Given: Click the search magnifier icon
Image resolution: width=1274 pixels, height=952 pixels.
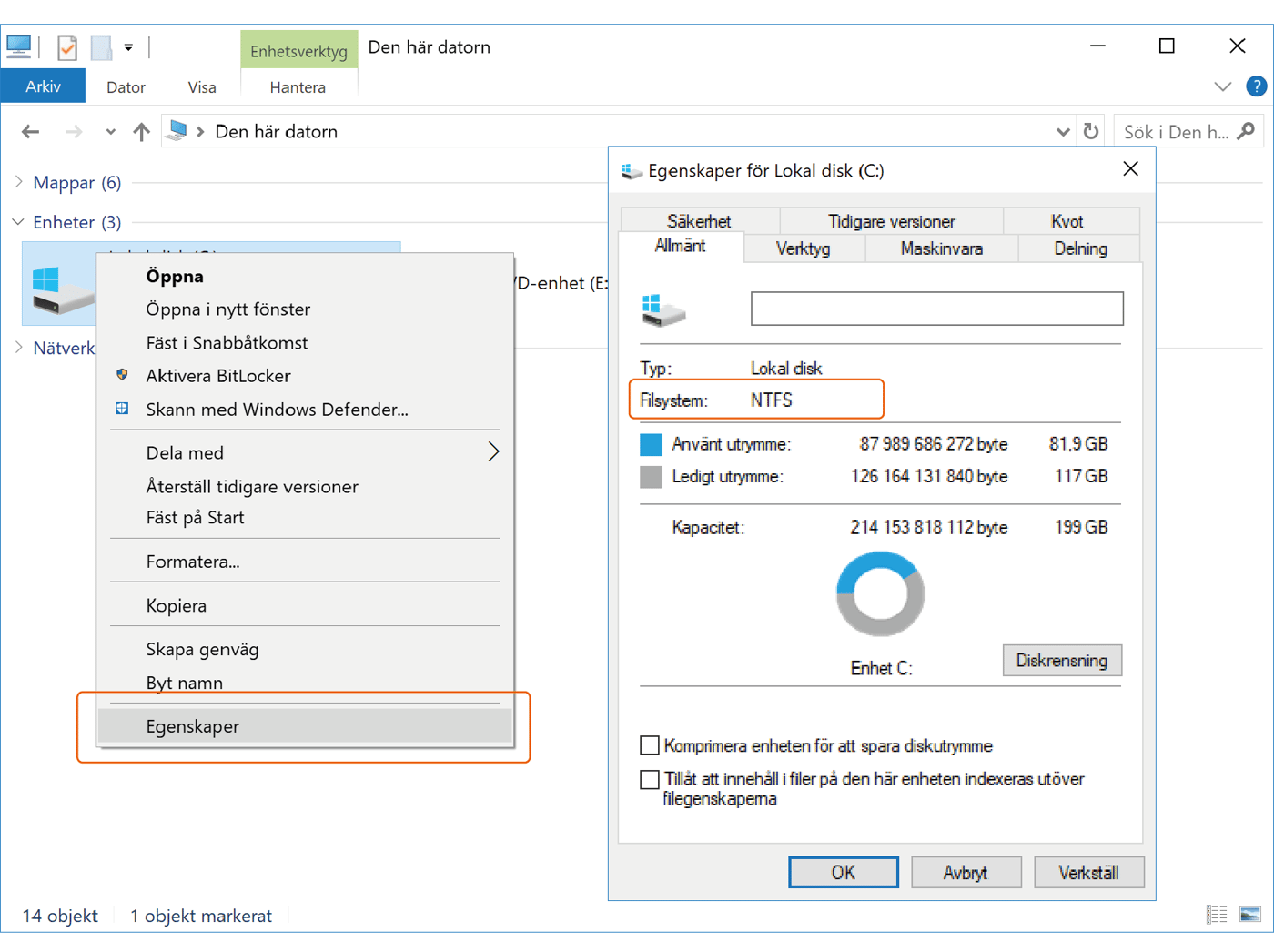Looking at the screenshot, I should [x=1247, y=132].
